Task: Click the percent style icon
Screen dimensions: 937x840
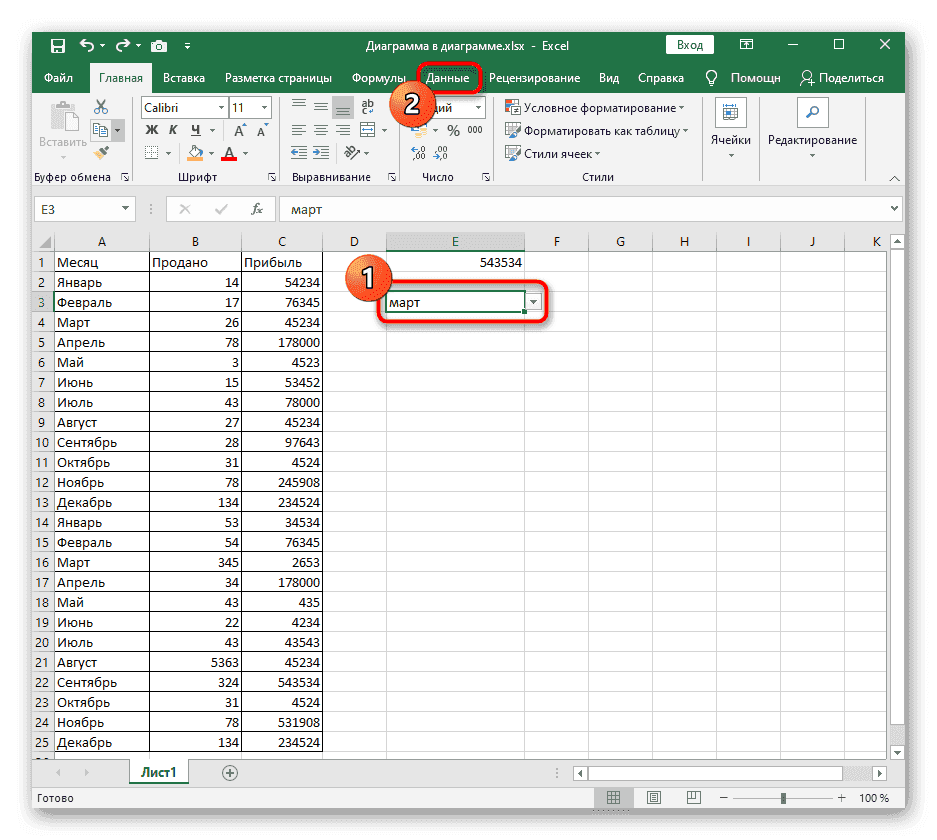Action: pyautogui.click(x=453, y=131)
